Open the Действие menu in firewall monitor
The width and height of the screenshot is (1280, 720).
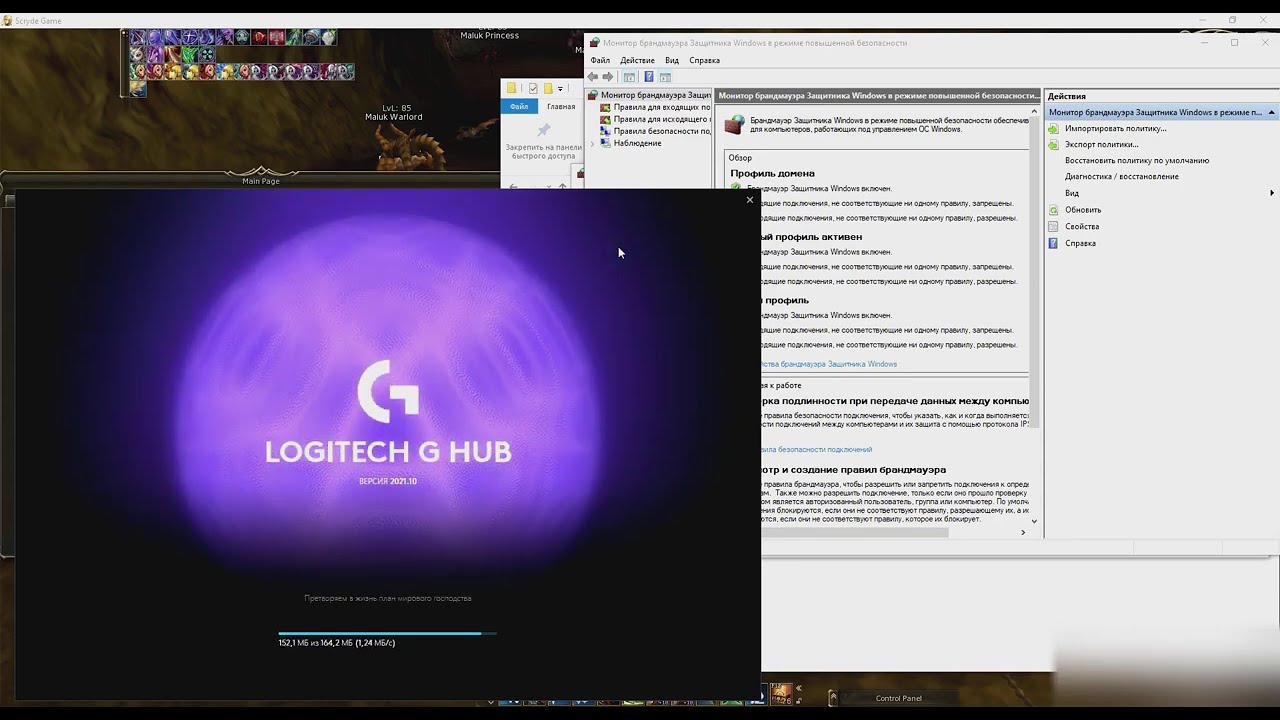[x=637, y=60]
